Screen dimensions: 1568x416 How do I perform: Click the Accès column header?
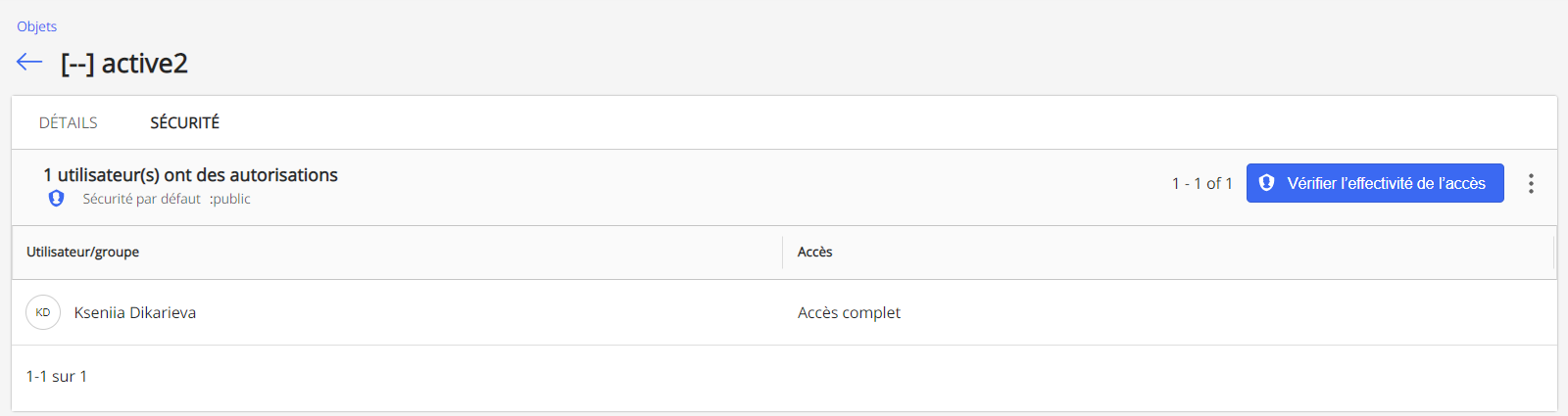coord(814,252)
